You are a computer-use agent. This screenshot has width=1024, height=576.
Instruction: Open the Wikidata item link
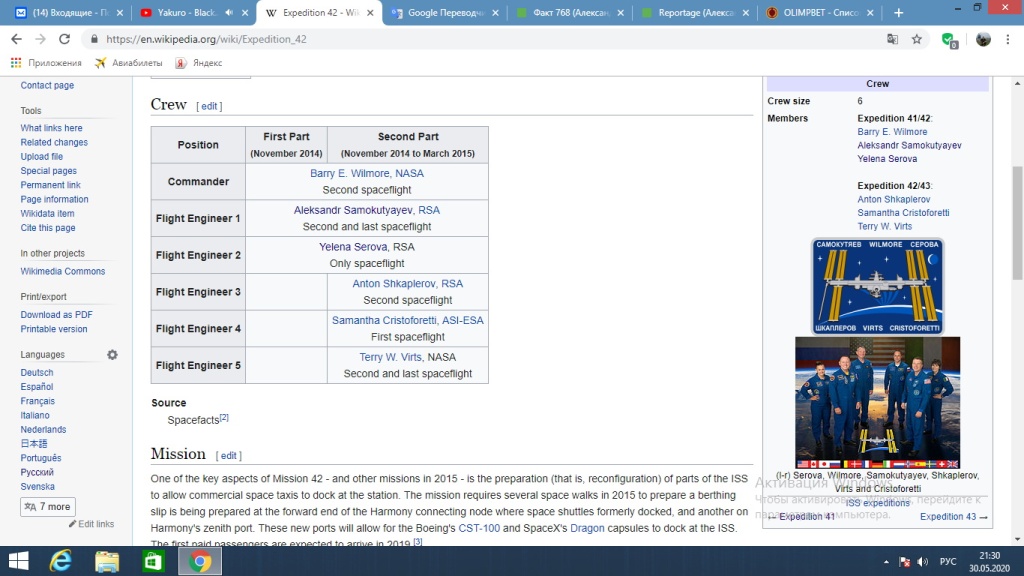47,214
